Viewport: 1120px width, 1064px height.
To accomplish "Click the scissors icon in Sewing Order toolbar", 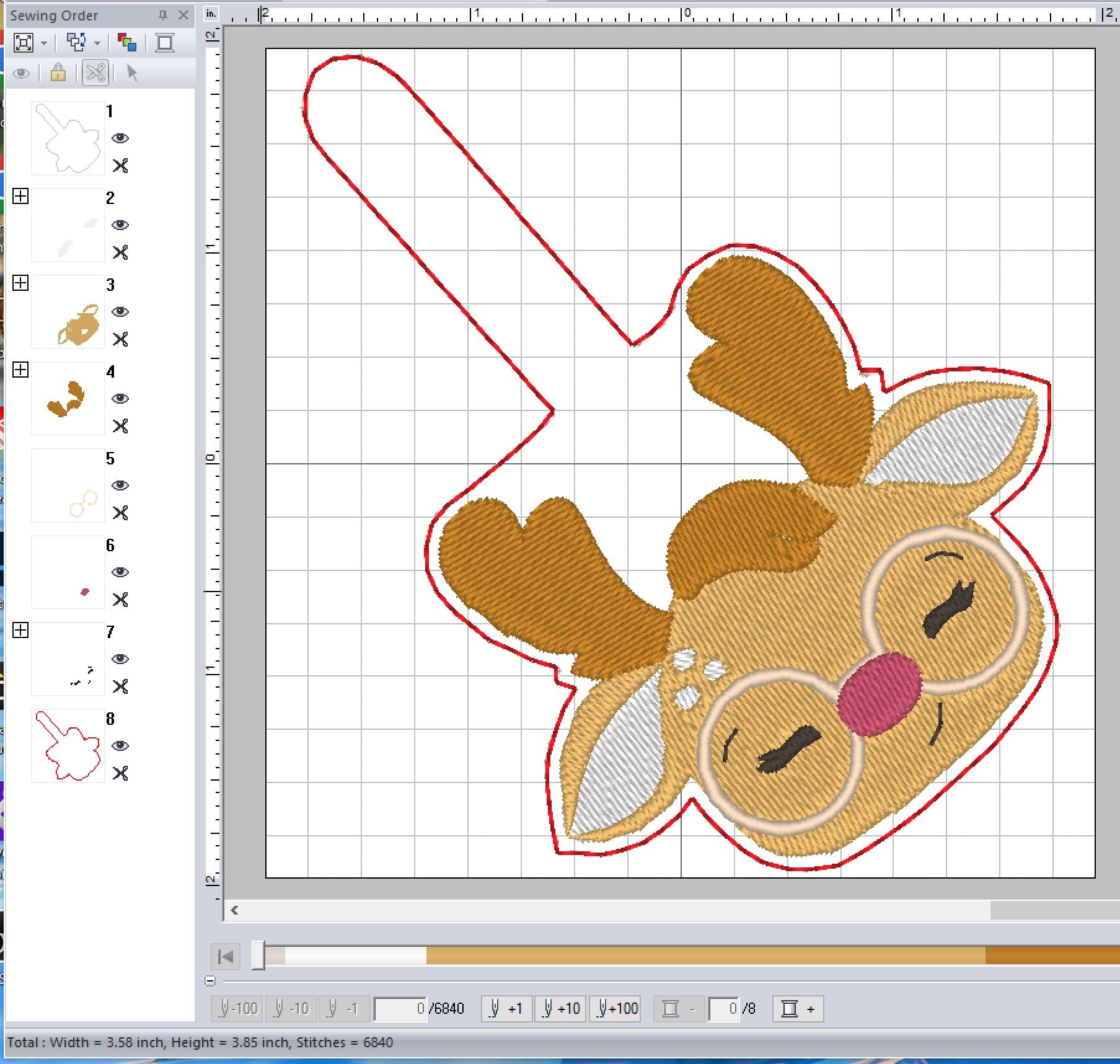I will point(95,73).
